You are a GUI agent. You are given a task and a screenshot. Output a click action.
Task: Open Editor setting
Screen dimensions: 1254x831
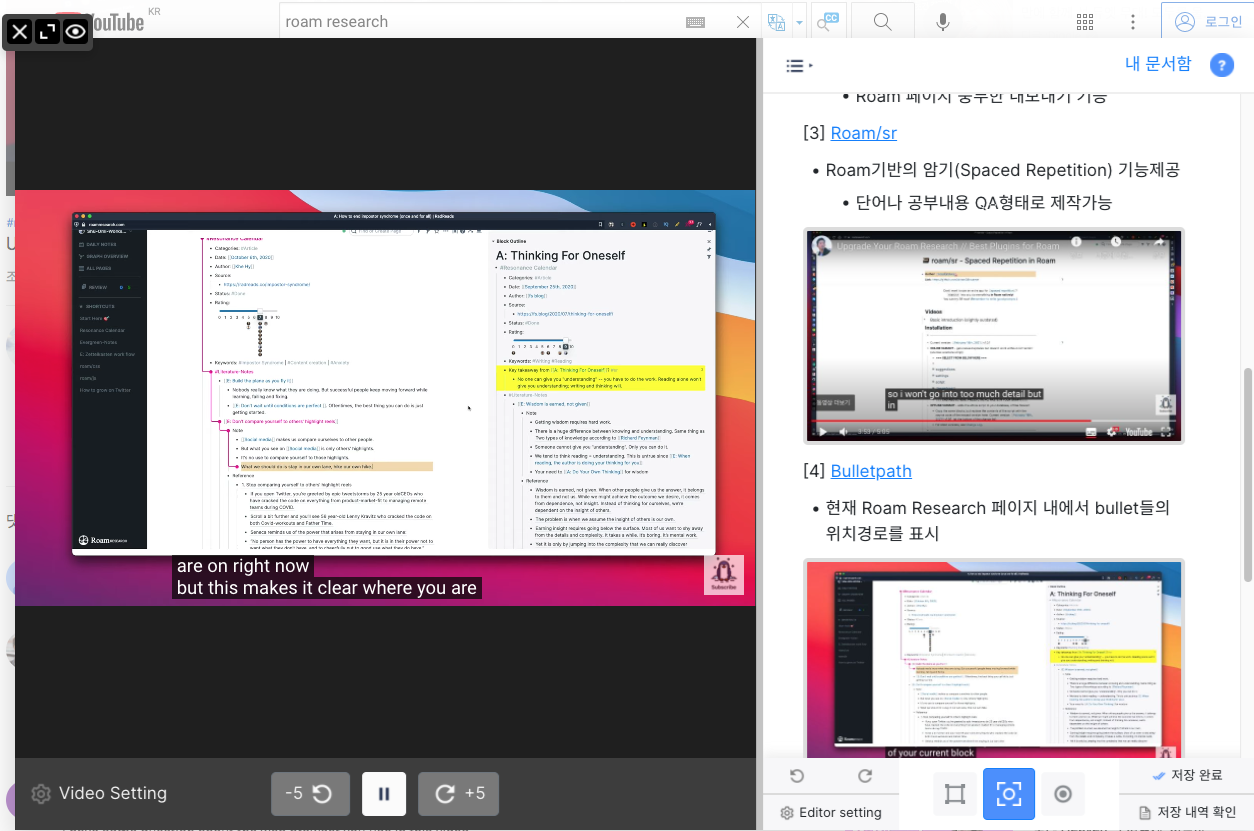coord(831,812)
